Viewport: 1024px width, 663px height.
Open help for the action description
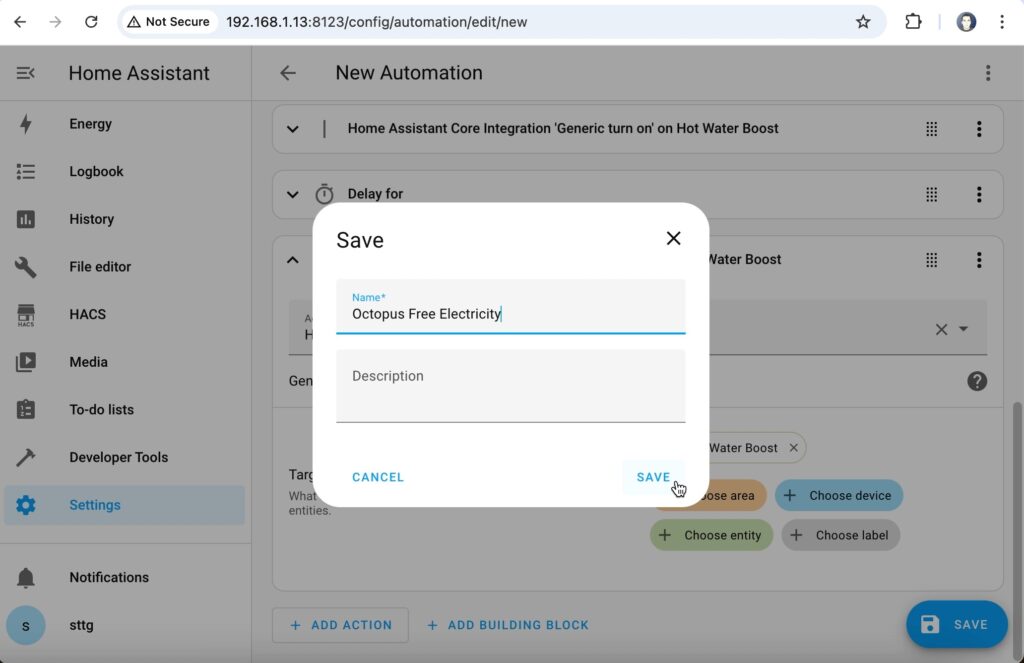[977, 381]
